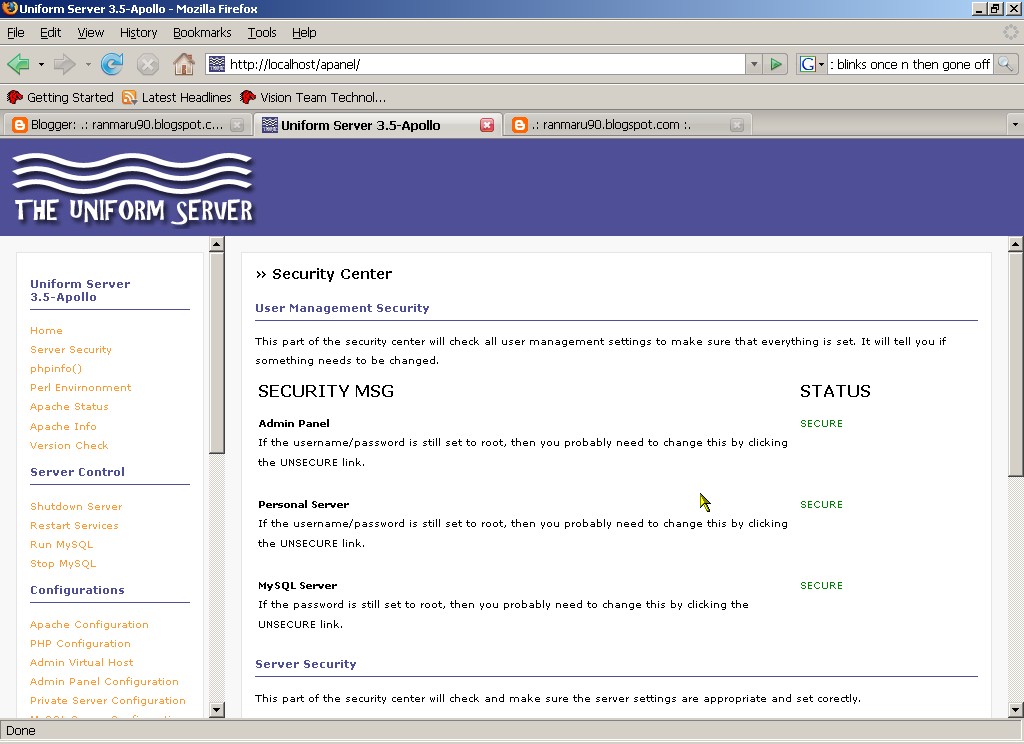Click the green Go arrow button
Viewport: 1024px width, 744px height.
tap(776, 64)
